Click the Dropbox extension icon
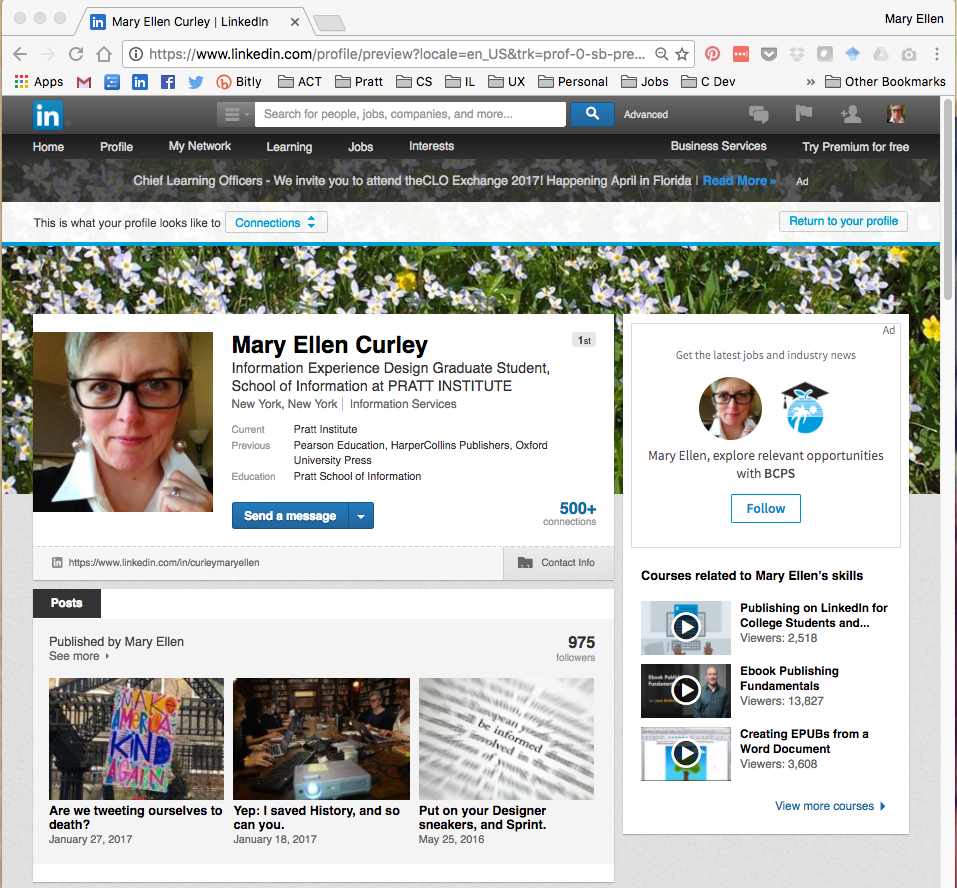This screenshot has width=957, height=888. click(x=796, y=54)
